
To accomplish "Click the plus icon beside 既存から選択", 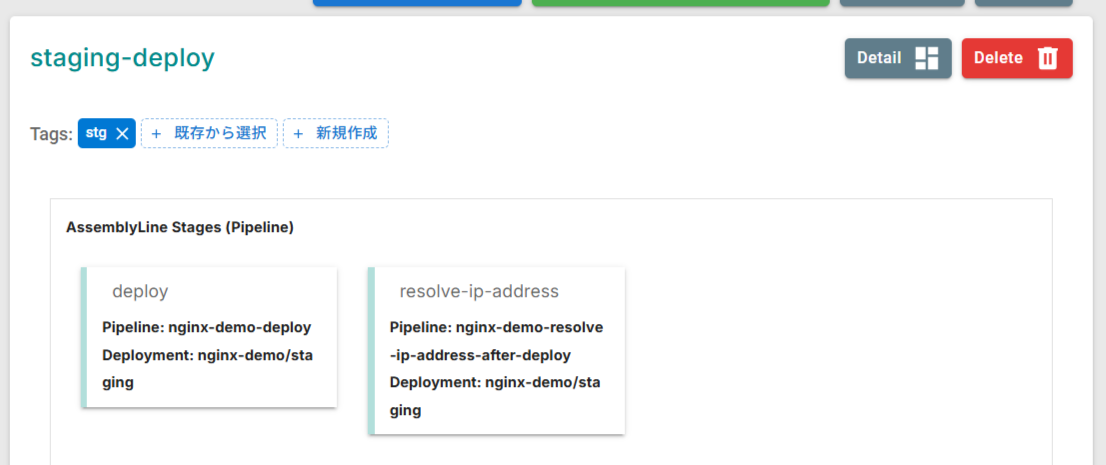I will click(x=156, y=133).
